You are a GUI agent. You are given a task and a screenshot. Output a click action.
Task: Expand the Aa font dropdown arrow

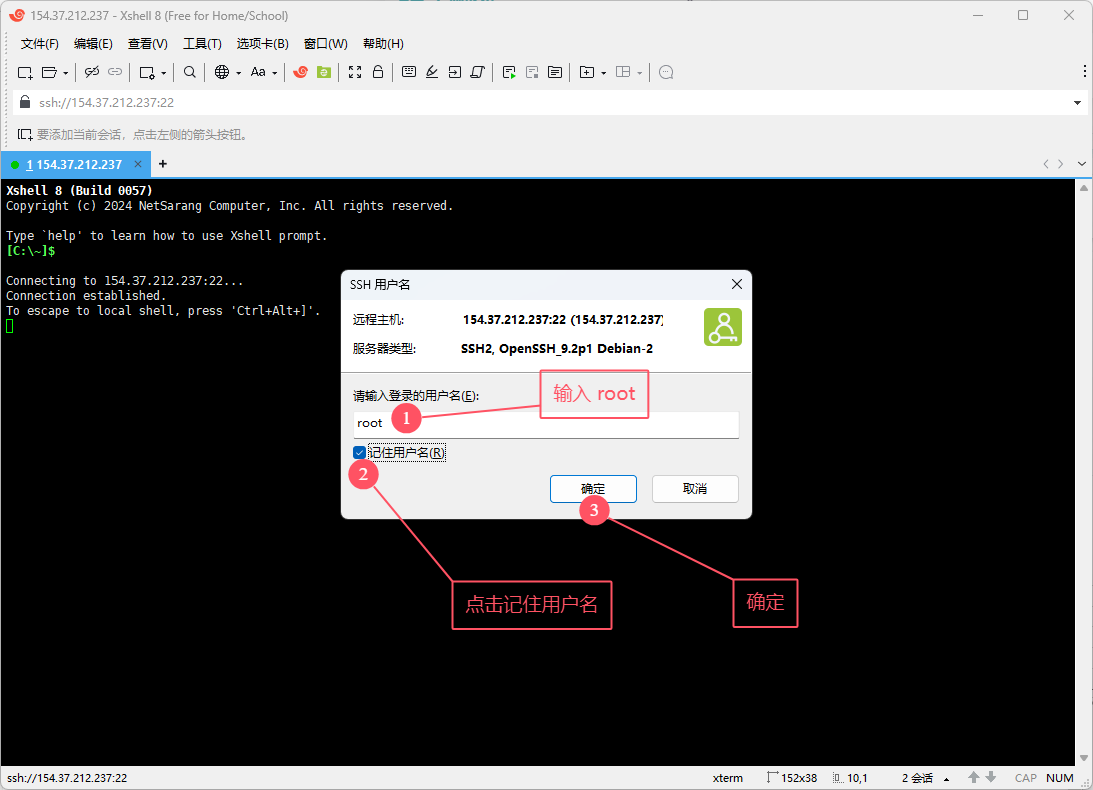tap(275, 73)
